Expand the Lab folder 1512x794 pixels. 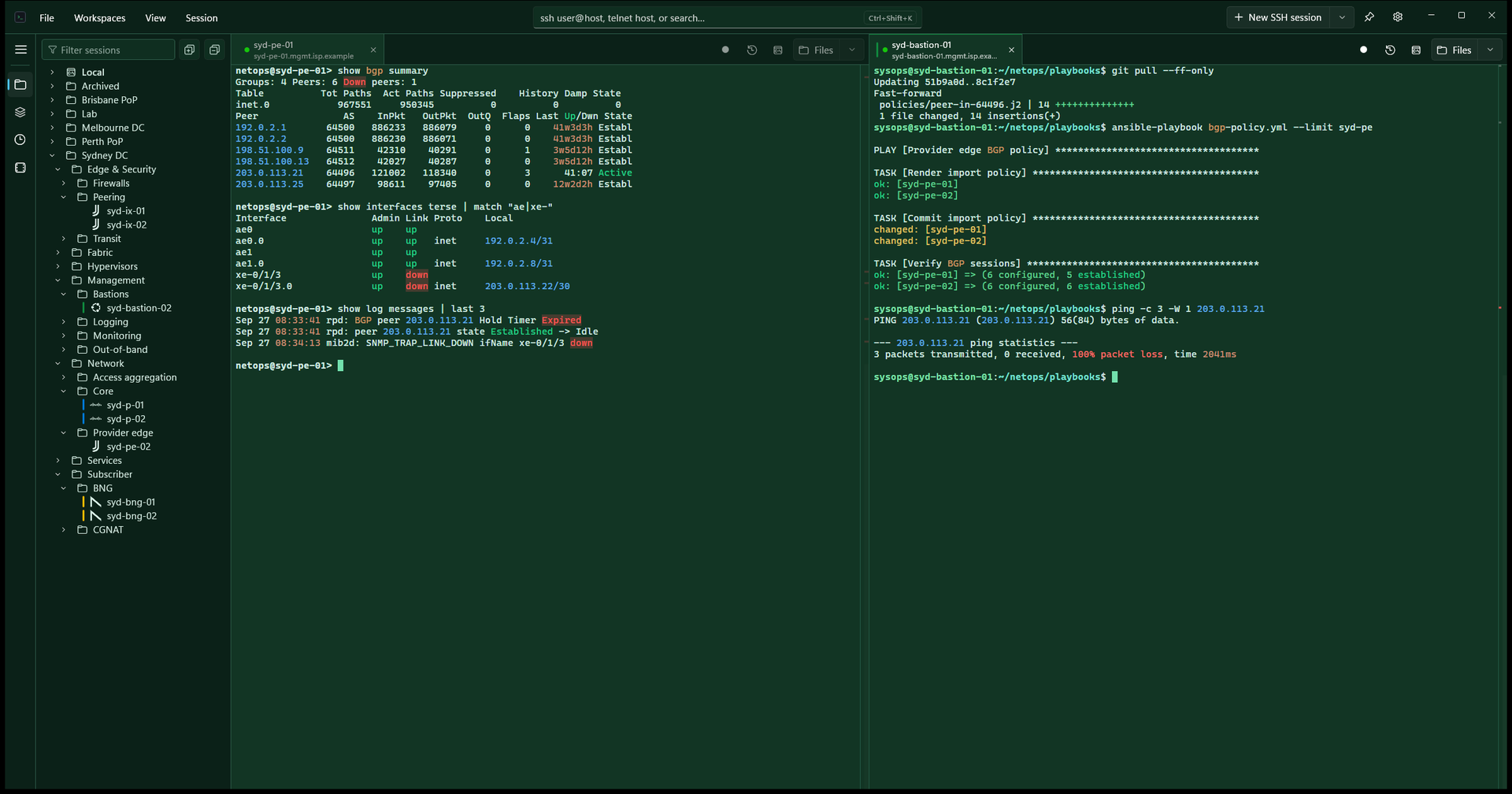coord(52,114)
